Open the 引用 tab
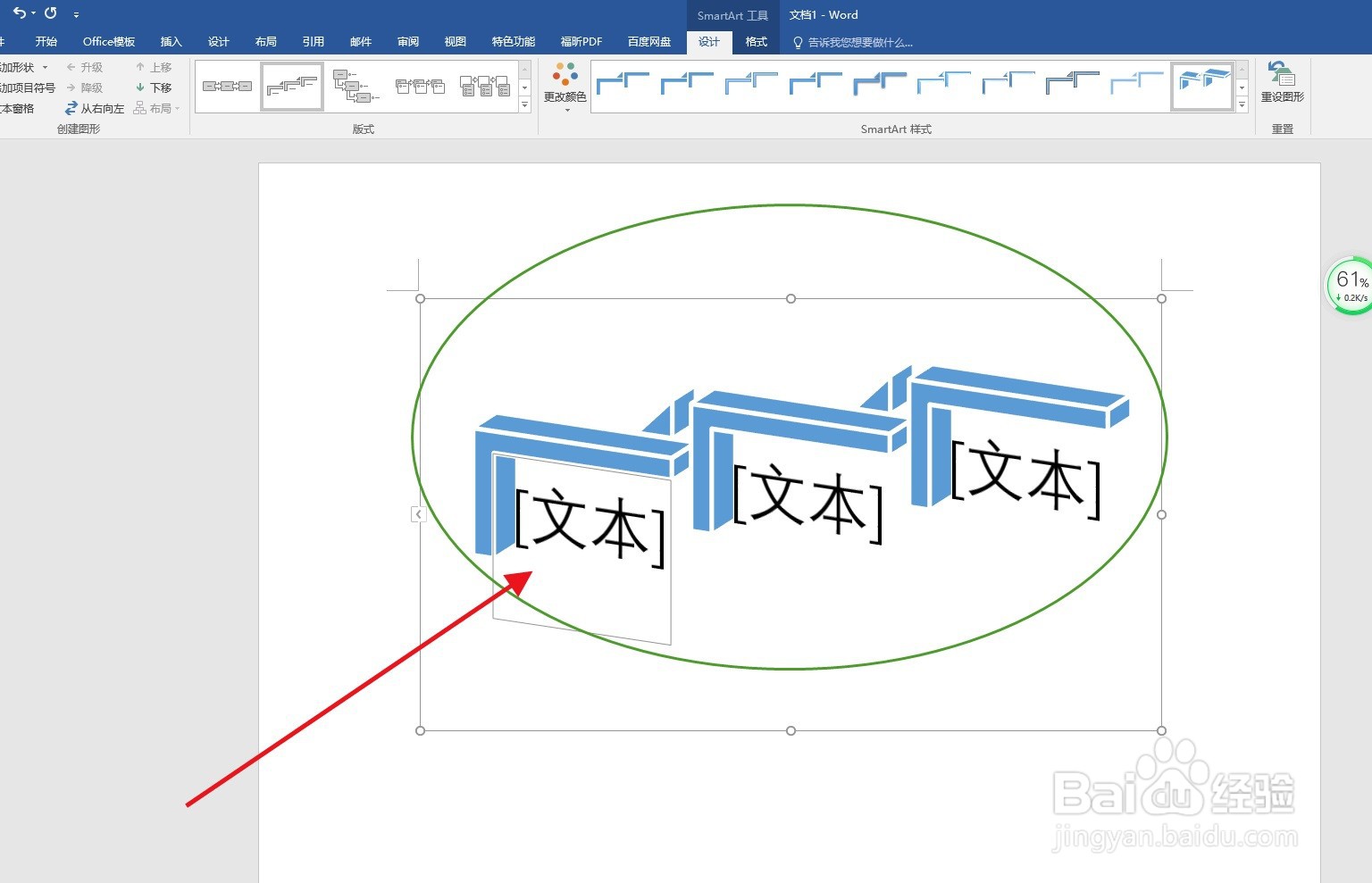 [x=313, y=42]
